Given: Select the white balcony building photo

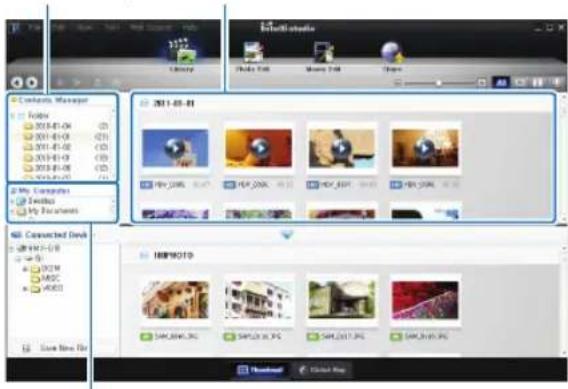Looking at the screenshot, I should [x=259, y=300].
